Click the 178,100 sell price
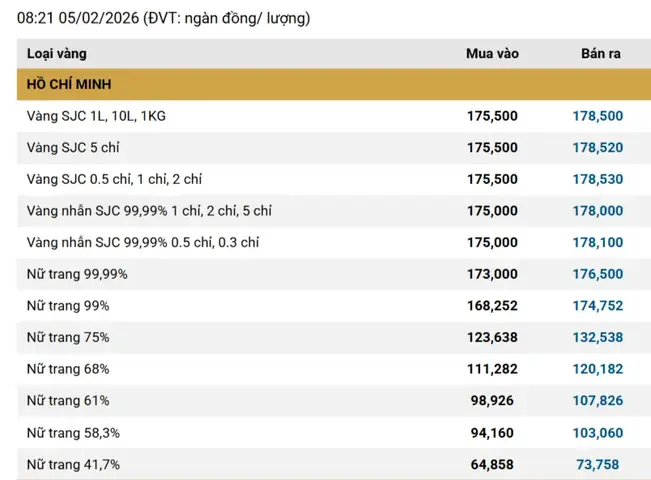The width and height of the screenshot is (651, 480). pyautogui.click(x=598, y=242)
